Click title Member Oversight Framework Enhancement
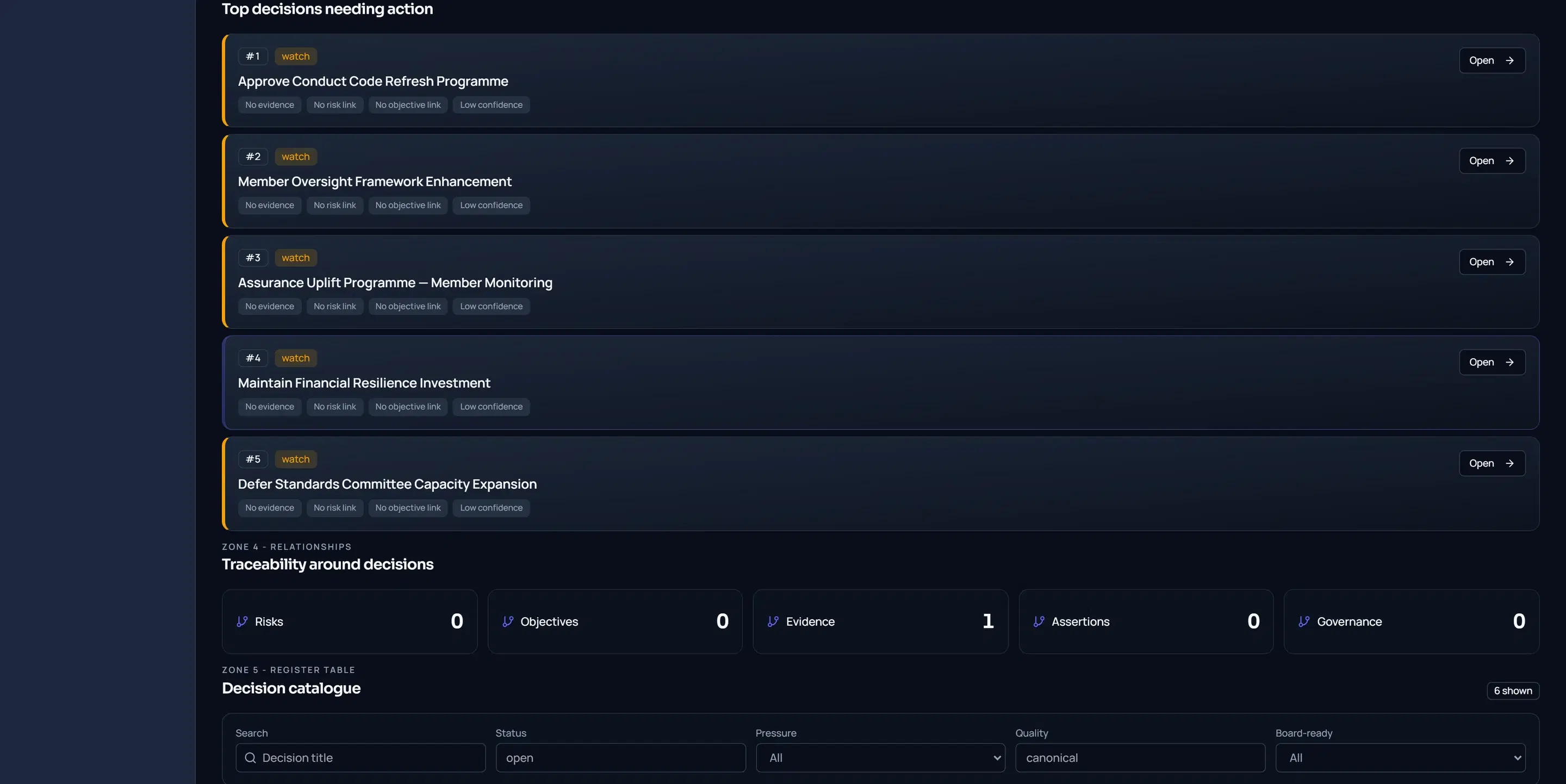 (x=375, y=181)
